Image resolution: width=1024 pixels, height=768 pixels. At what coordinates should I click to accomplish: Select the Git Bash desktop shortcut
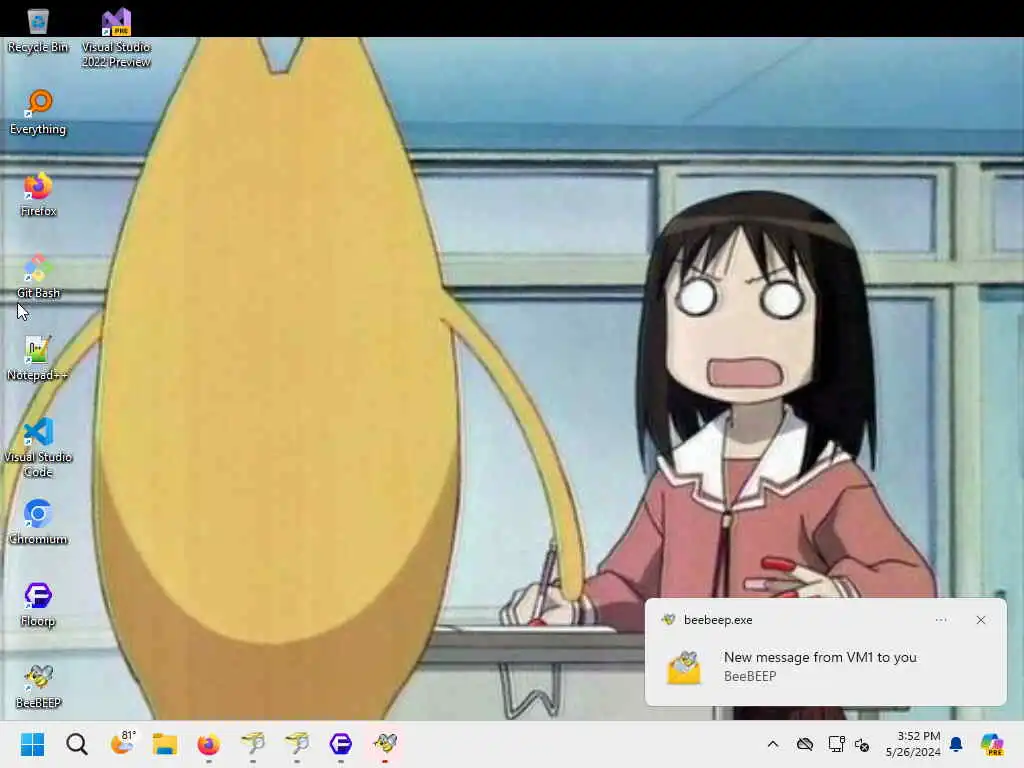pos(38,276)
